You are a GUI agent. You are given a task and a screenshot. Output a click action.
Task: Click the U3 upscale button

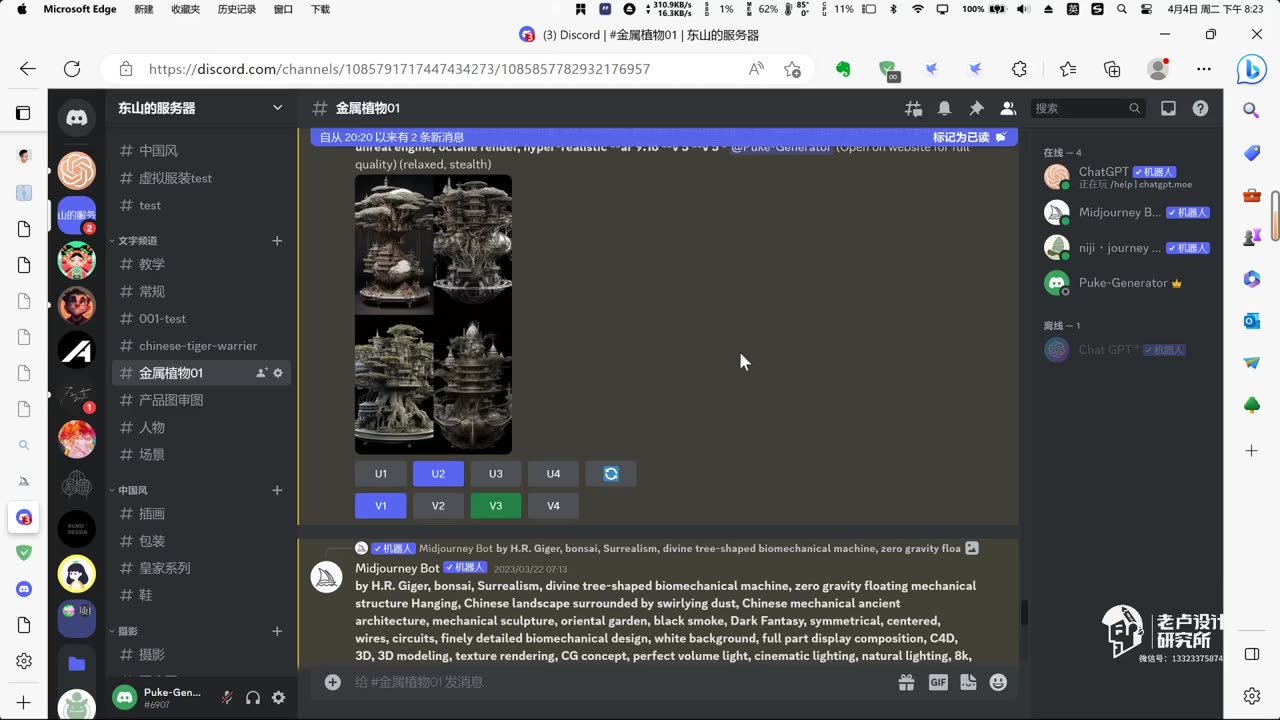tap(496, 474)
